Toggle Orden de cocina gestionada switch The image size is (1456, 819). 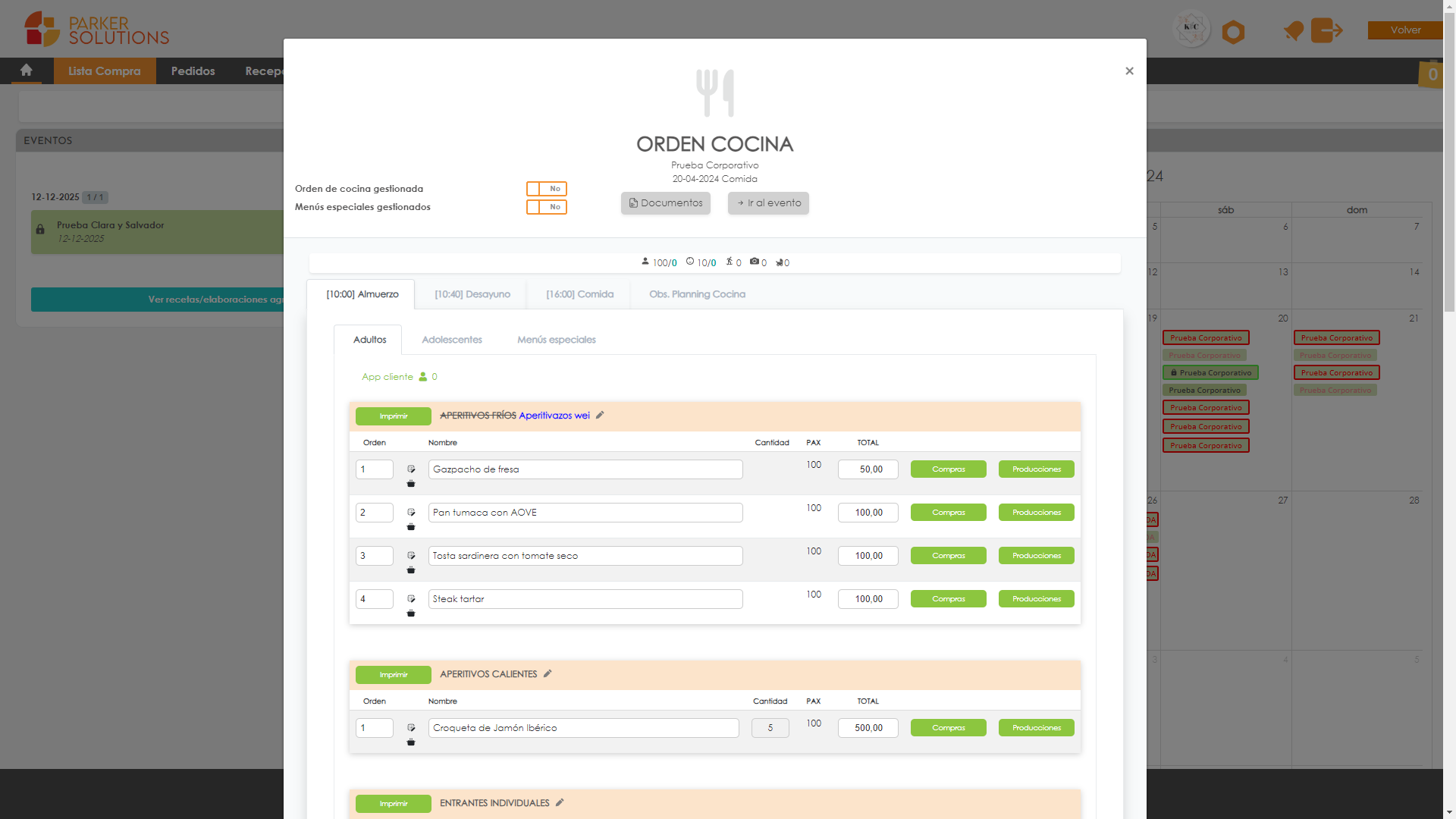point(547,189)
